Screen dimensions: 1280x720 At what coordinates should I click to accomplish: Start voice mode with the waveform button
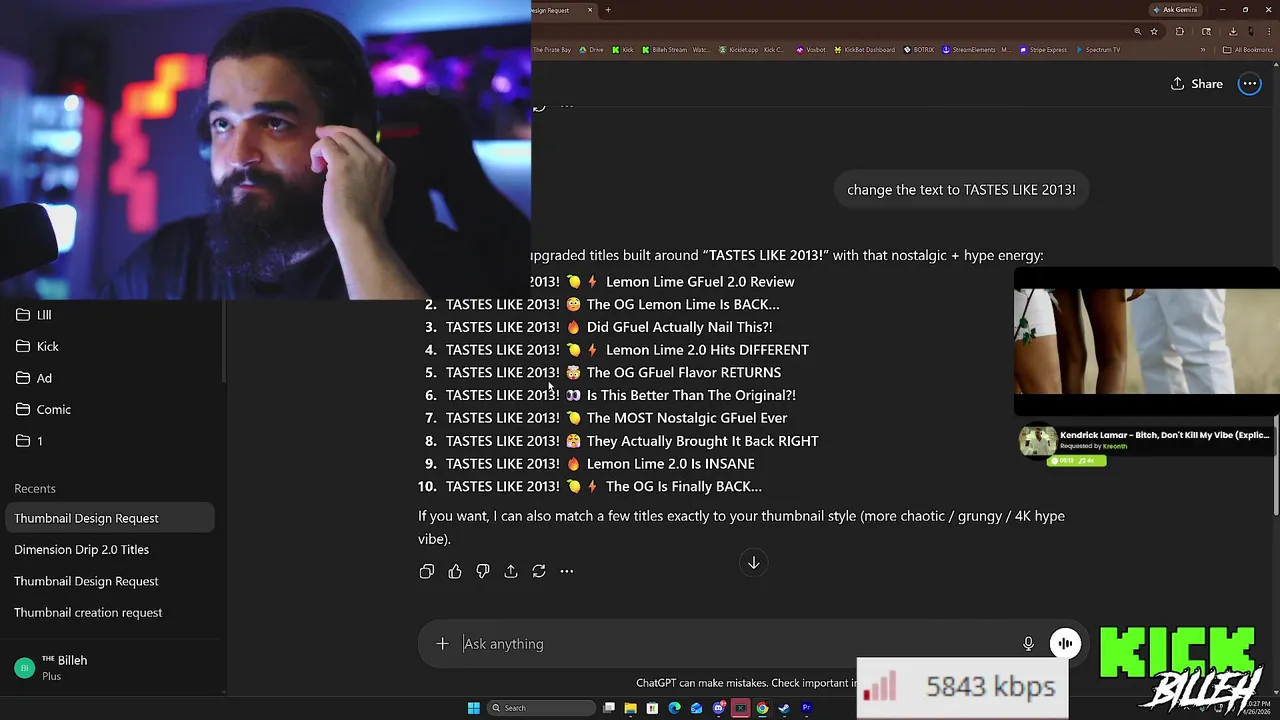coord(1065,644)
